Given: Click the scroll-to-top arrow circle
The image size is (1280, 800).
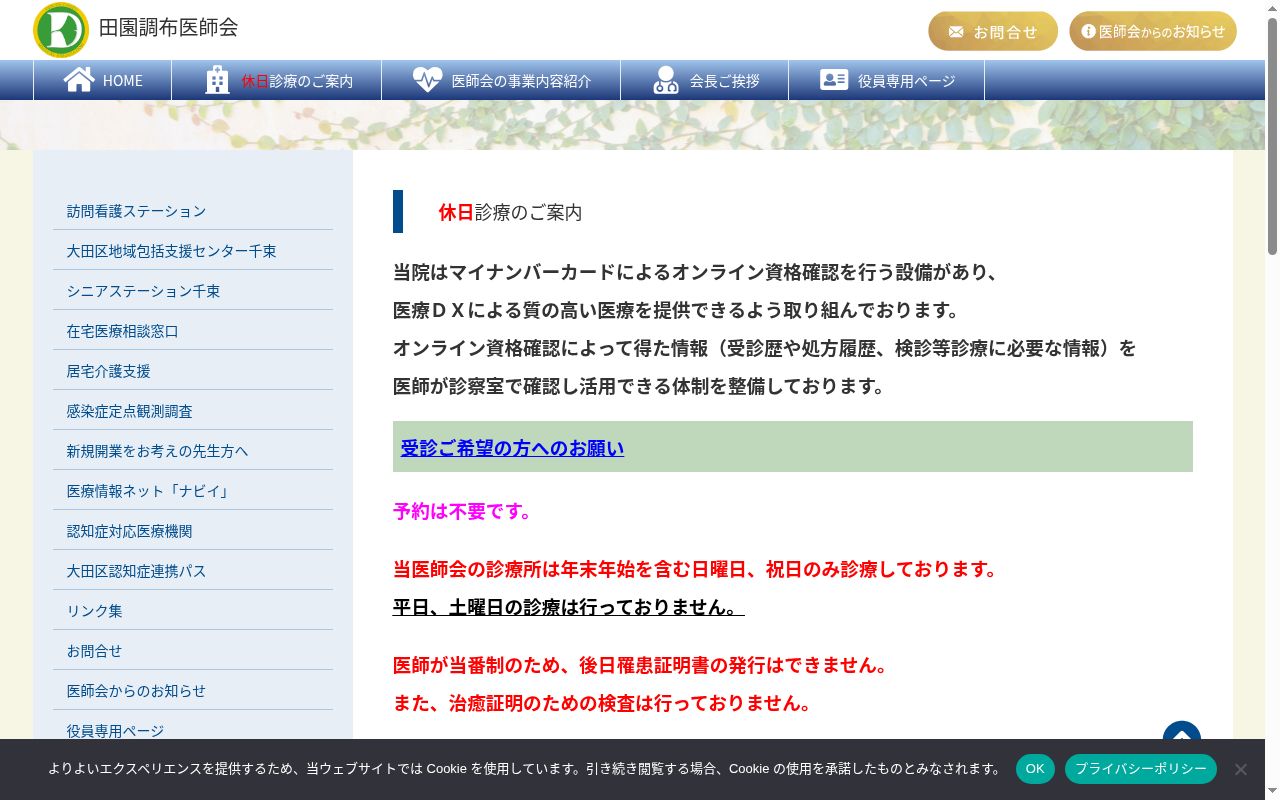Looking at the screenshot, I should point(1182,733).
